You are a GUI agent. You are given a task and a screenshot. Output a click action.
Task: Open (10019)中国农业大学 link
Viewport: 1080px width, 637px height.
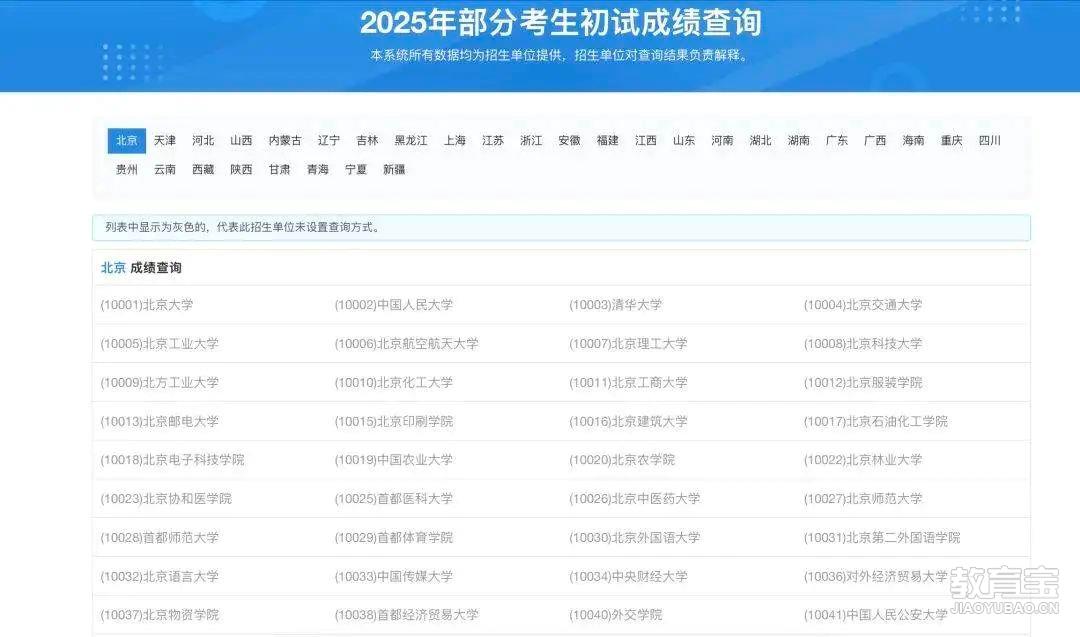pos(394,460)
